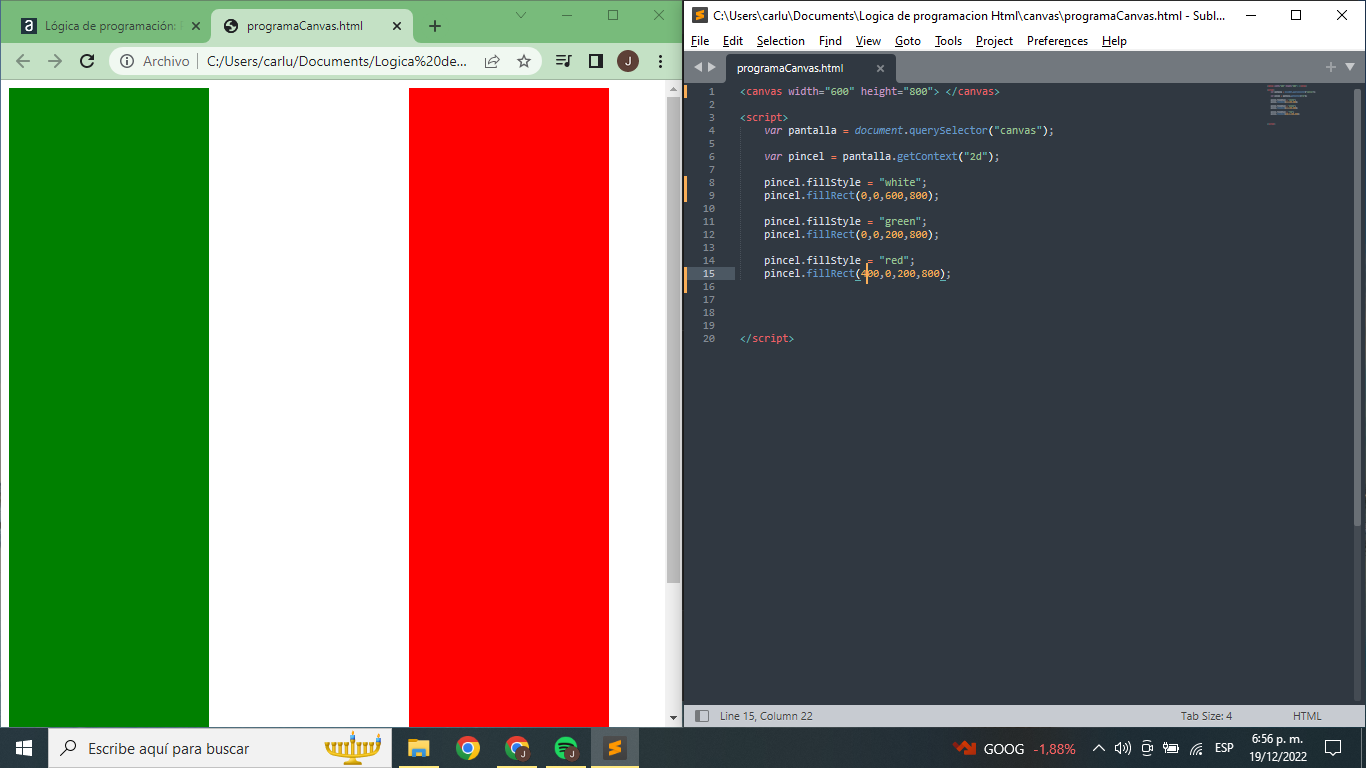Toggle Chrome's side panel
This screenshot has height=768, width=1366.
point(596,61)
